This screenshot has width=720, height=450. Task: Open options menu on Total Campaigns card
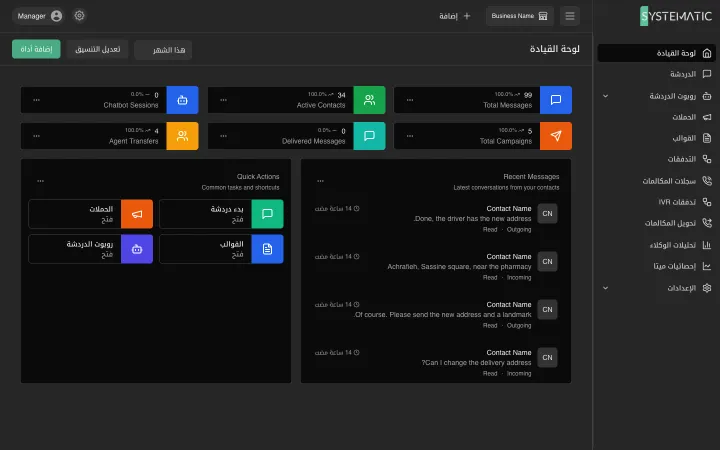pos(410,136)
